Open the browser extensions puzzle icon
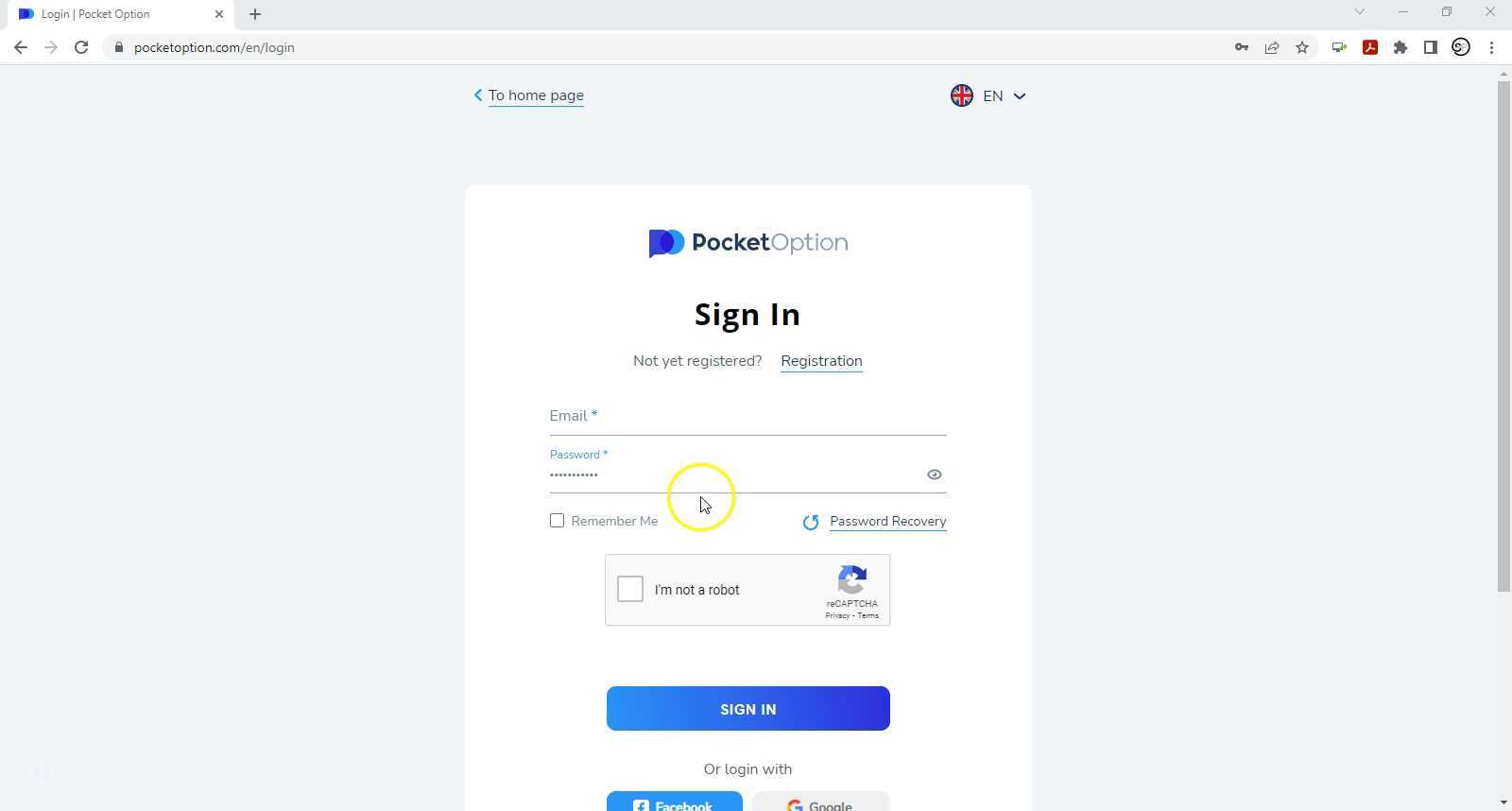This screenshot has width=1512, height=811. (x=1400, y=47)
